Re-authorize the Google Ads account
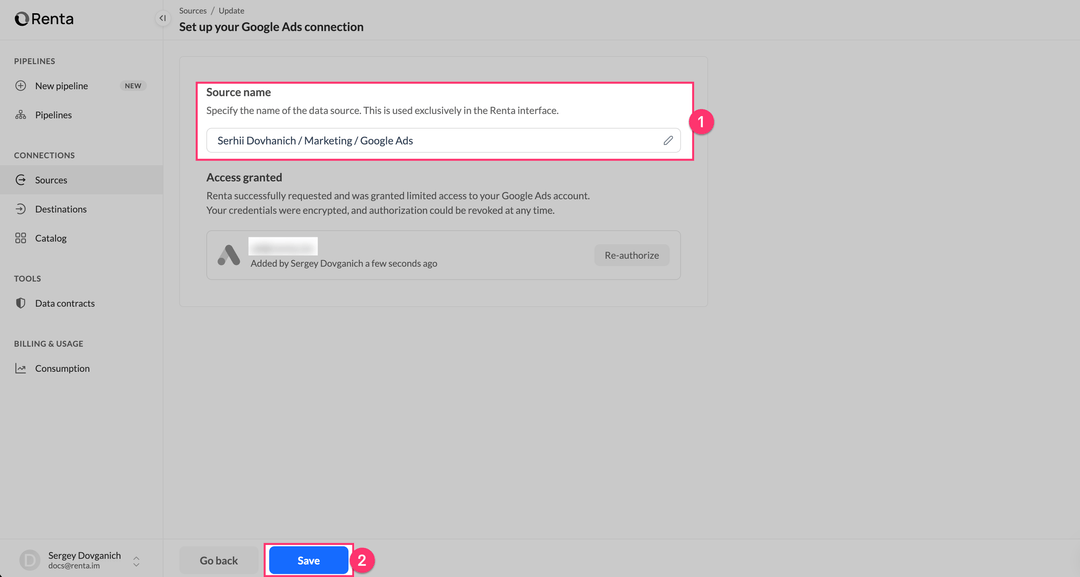The width and height of the screenshot is (1080, 577). pos(631,255)
